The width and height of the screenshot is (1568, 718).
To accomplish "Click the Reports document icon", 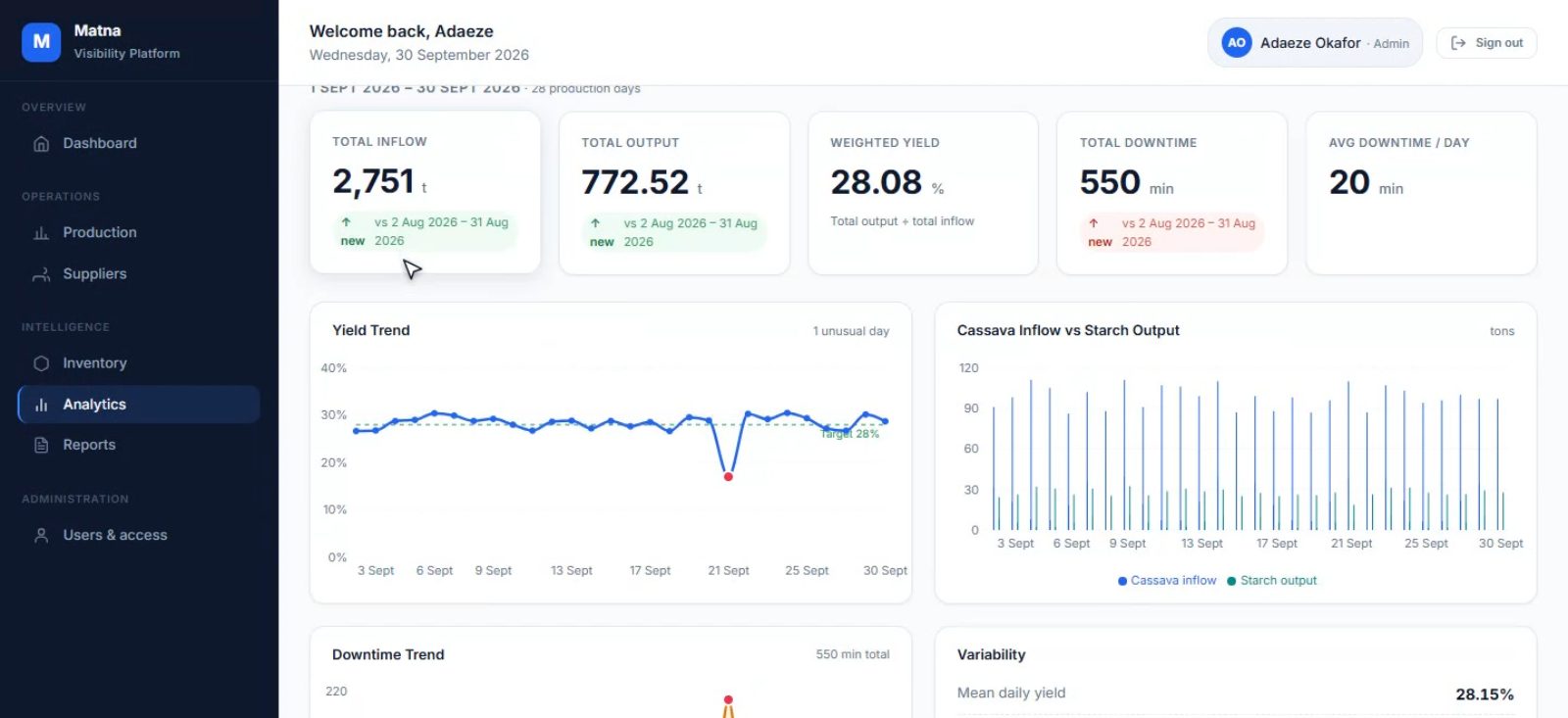I will click(x=41, y=445).
